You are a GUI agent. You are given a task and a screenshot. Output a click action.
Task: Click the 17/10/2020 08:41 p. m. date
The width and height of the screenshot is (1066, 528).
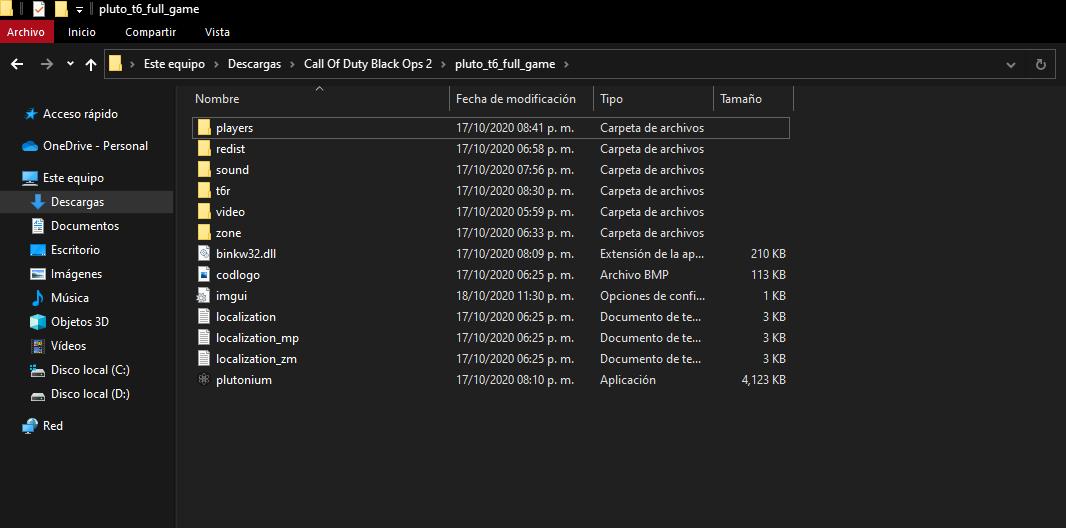[x=515, y=128]
